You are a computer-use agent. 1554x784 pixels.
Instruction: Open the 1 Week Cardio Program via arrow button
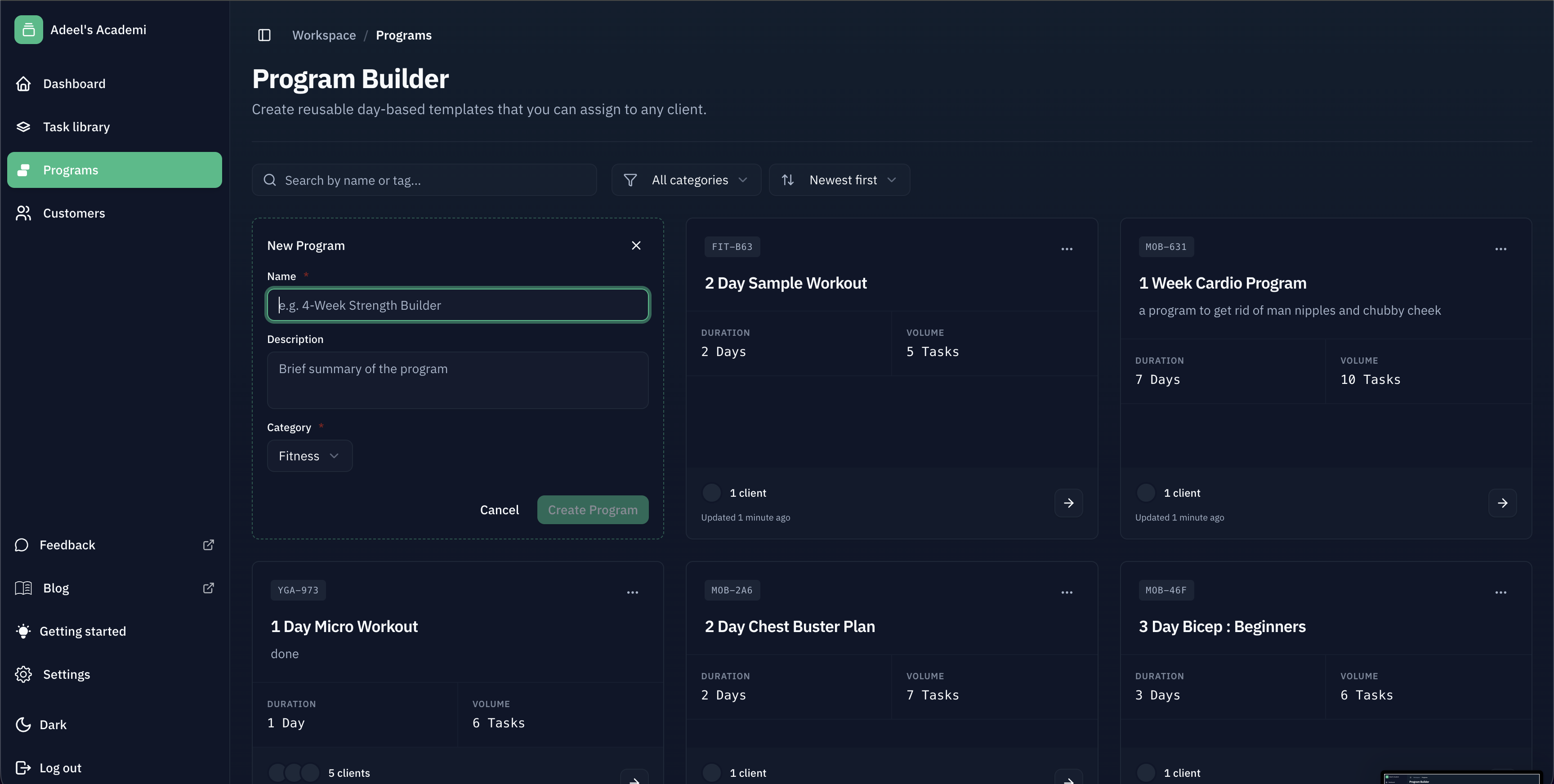coord(1503,503)
